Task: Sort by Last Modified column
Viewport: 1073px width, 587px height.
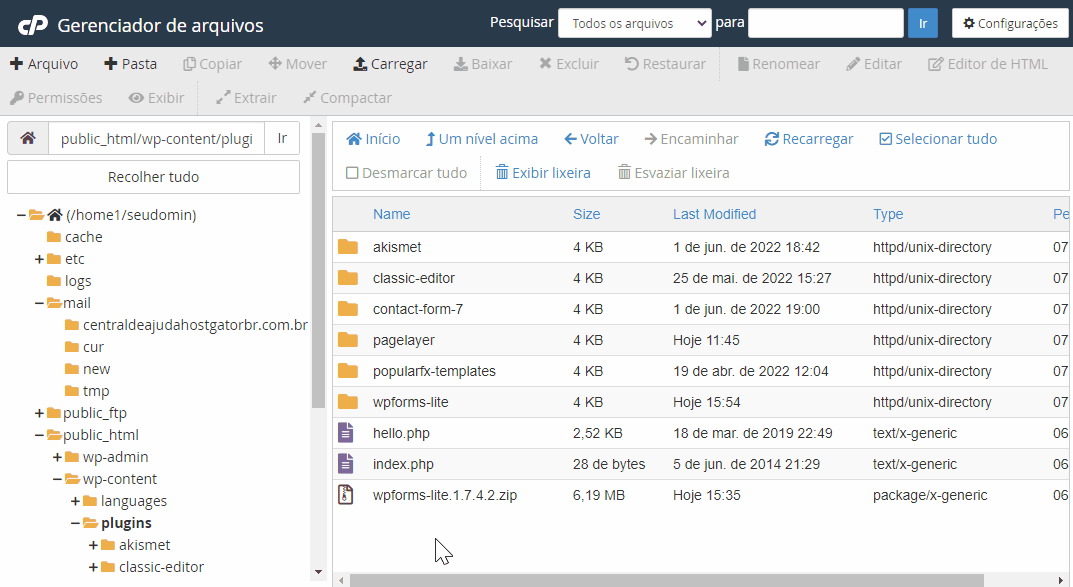Action: [714, 214]
